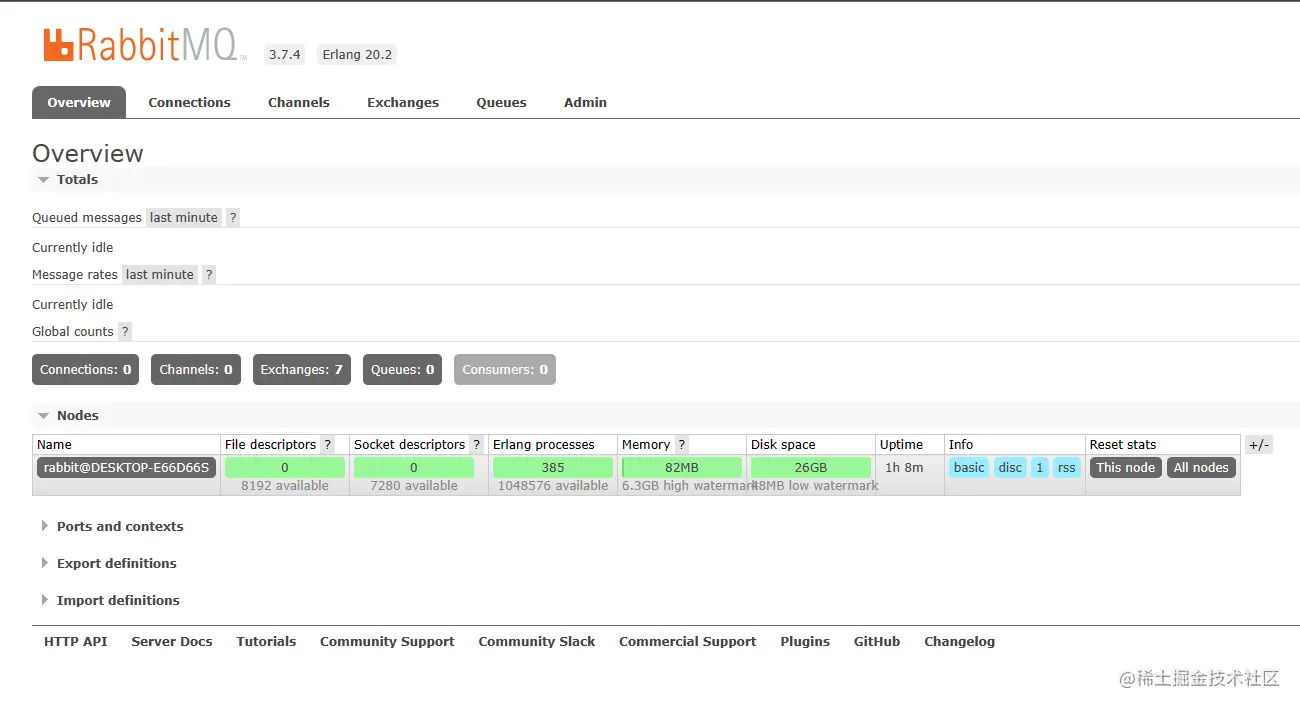
Task: Open the Changelog footer link
Action: tap(960, 642)
